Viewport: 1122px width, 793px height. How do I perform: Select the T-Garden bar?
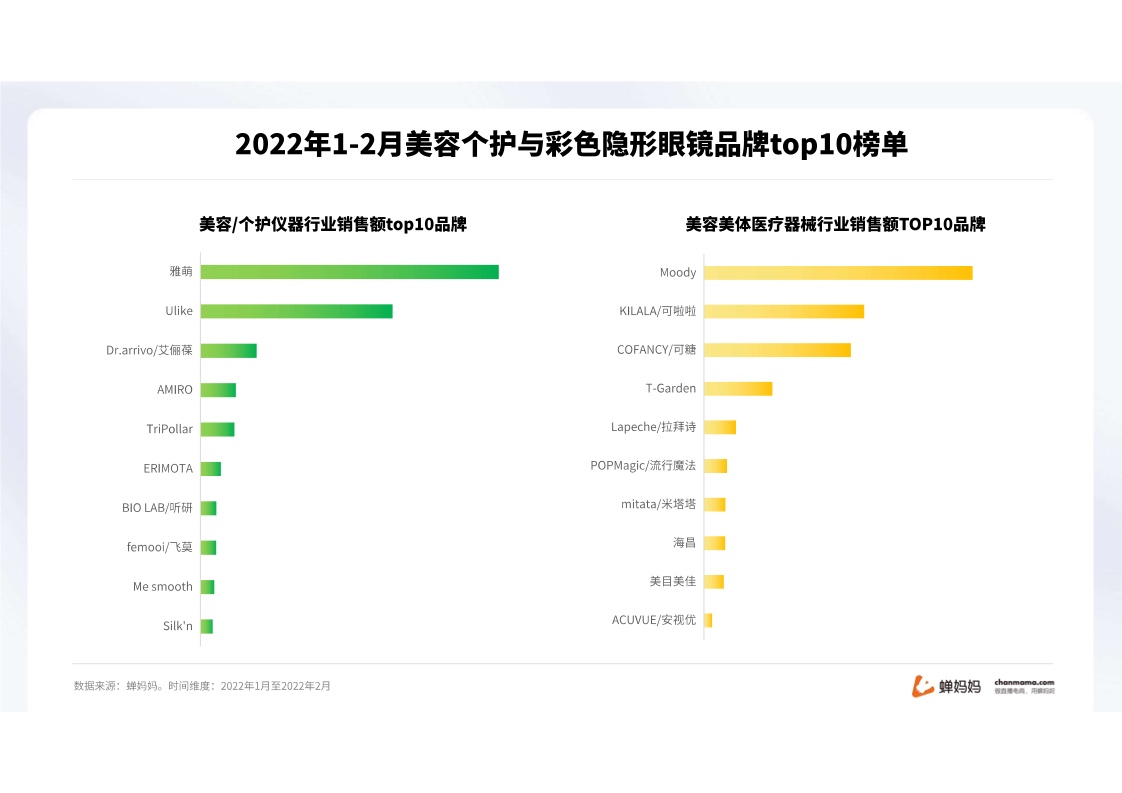point(738,388)
